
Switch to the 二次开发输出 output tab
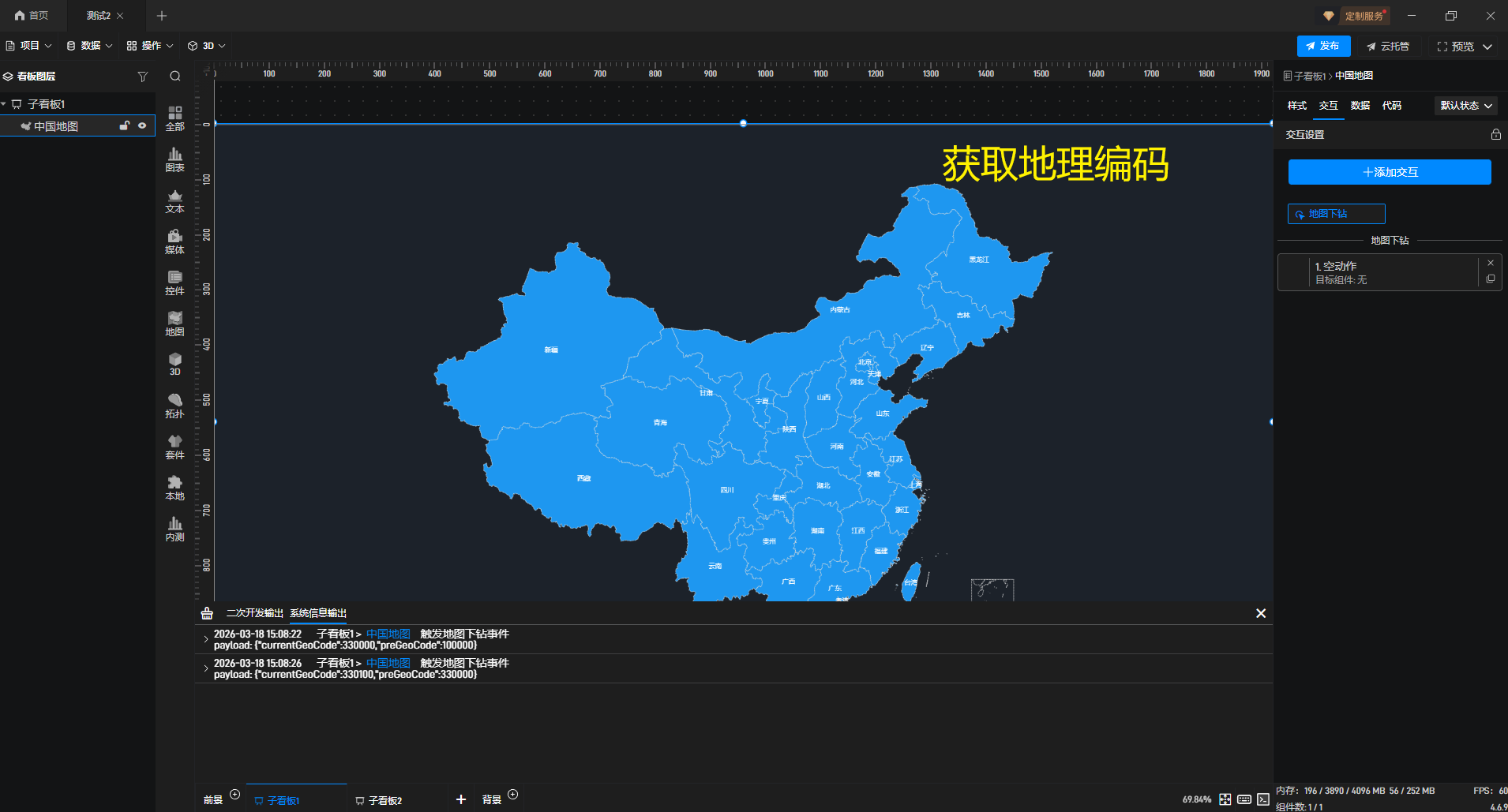pyautogui.click(x=254, y=612)
